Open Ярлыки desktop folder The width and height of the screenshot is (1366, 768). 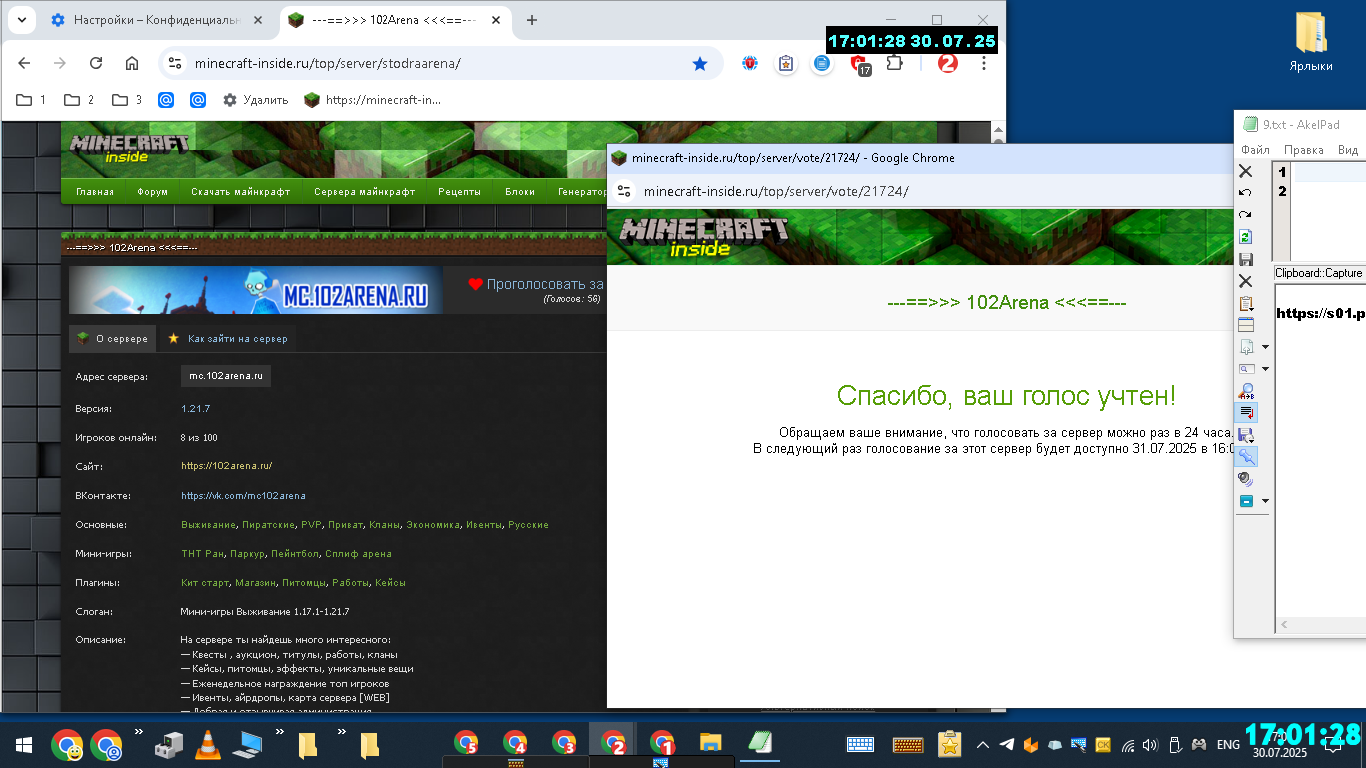(x=1310, y=42)
